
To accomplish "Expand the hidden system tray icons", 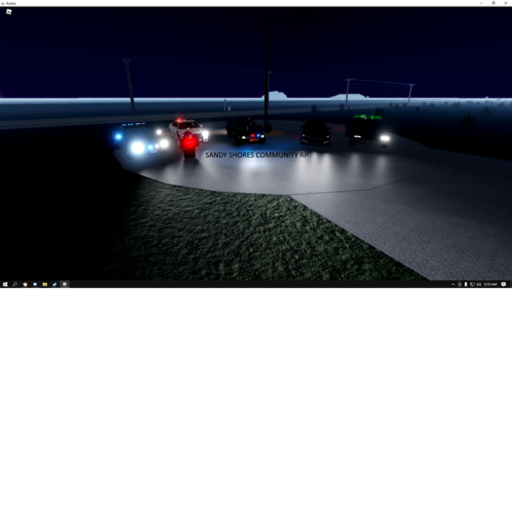I will 453,284.
